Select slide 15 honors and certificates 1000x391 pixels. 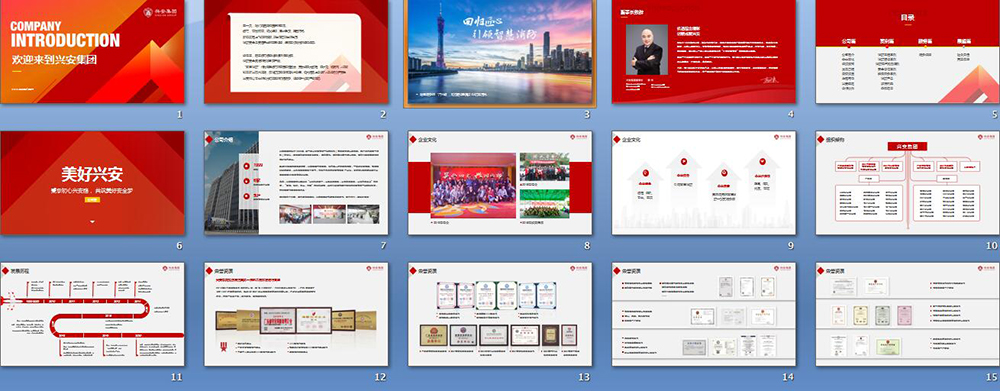pos(908,314)
